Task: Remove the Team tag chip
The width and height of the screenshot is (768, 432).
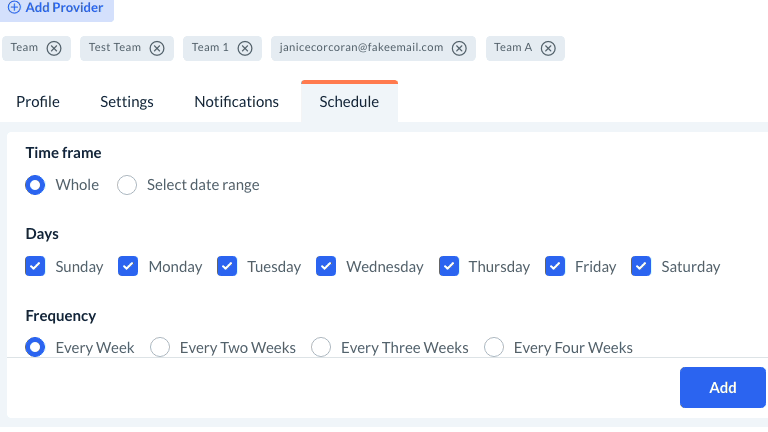Action: (54, 48)
